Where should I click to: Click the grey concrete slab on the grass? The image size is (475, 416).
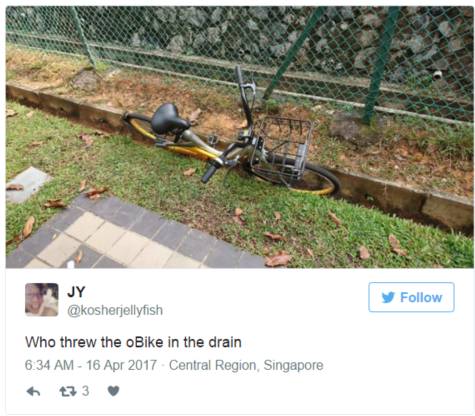[27, 184]
